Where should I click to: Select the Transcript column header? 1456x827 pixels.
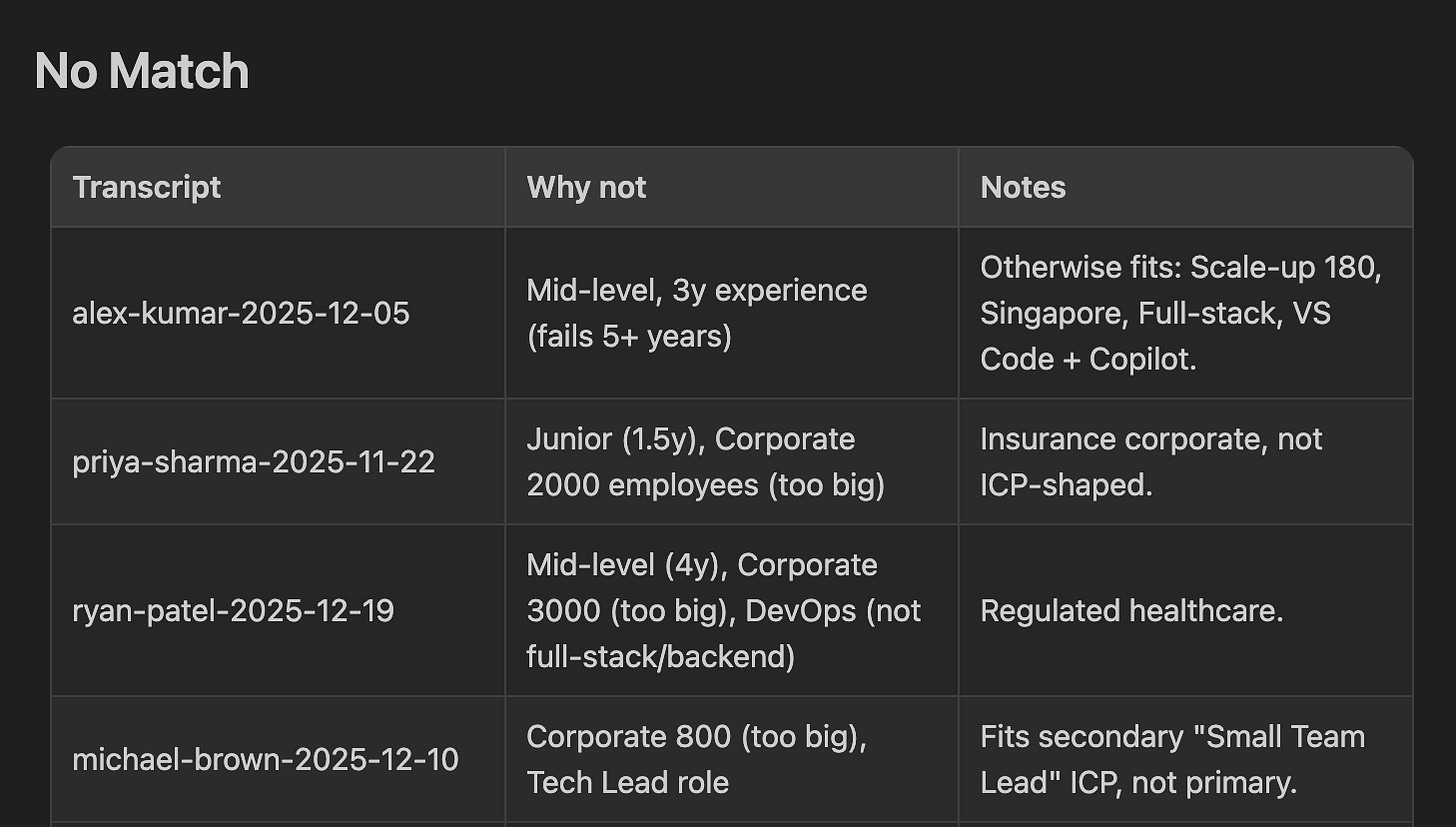pos(278,187)
